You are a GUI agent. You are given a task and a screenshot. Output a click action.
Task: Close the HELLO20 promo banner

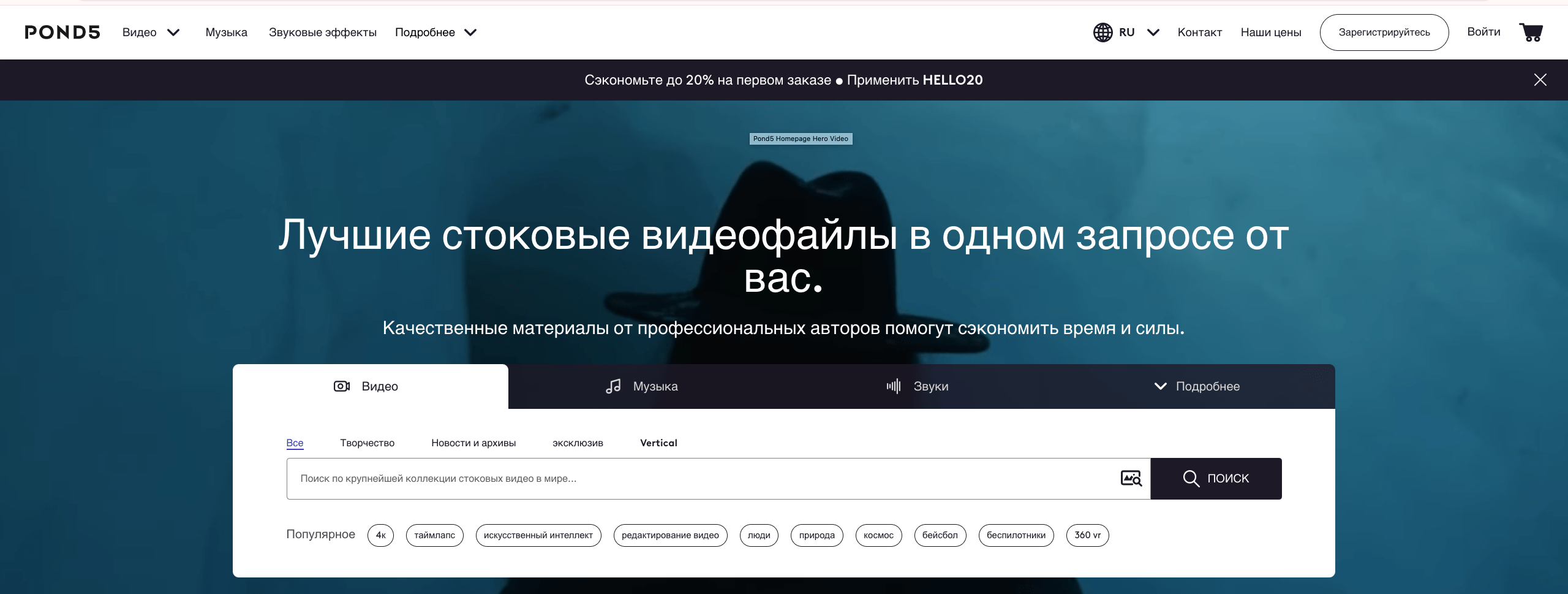[1540, 80]
